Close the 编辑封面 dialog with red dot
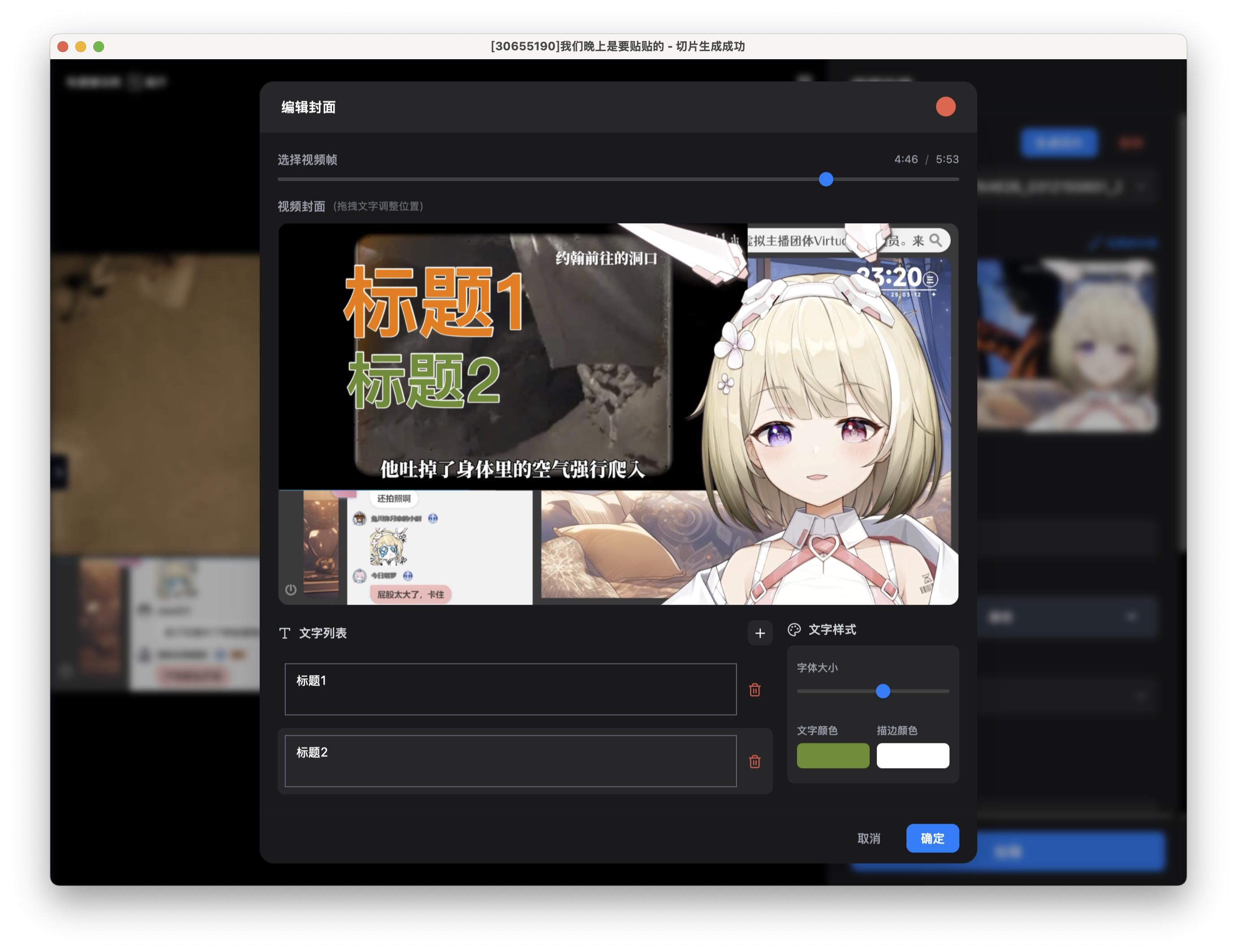 click(945, 106)
